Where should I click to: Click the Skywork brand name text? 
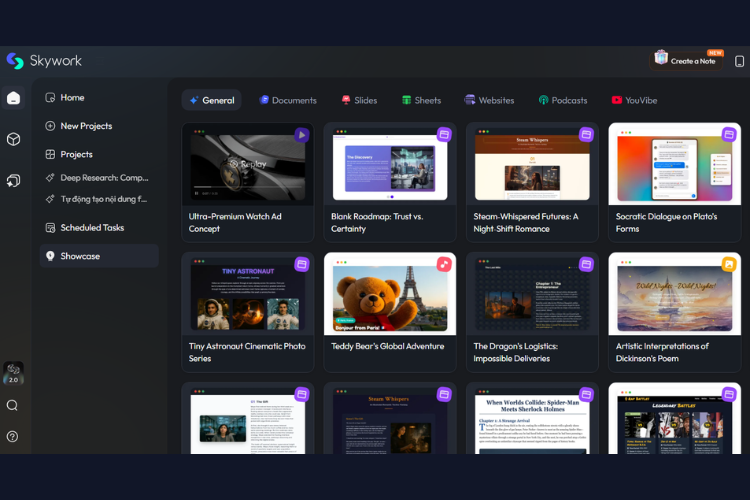click(x=56, y=61)
